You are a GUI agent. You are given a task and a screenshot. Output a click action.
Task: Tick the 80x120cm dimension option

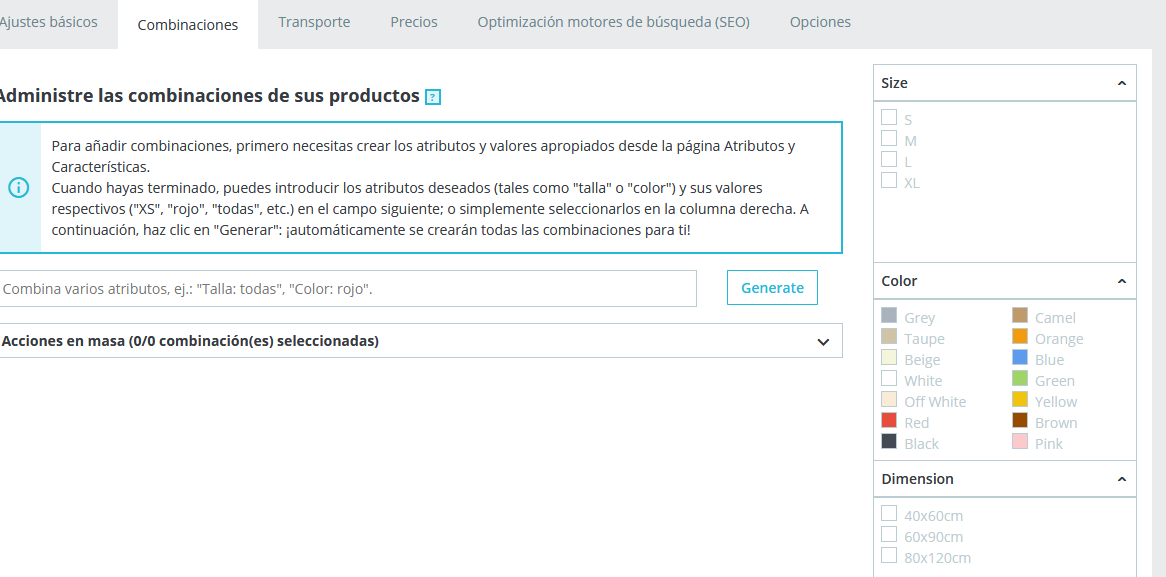889,556
